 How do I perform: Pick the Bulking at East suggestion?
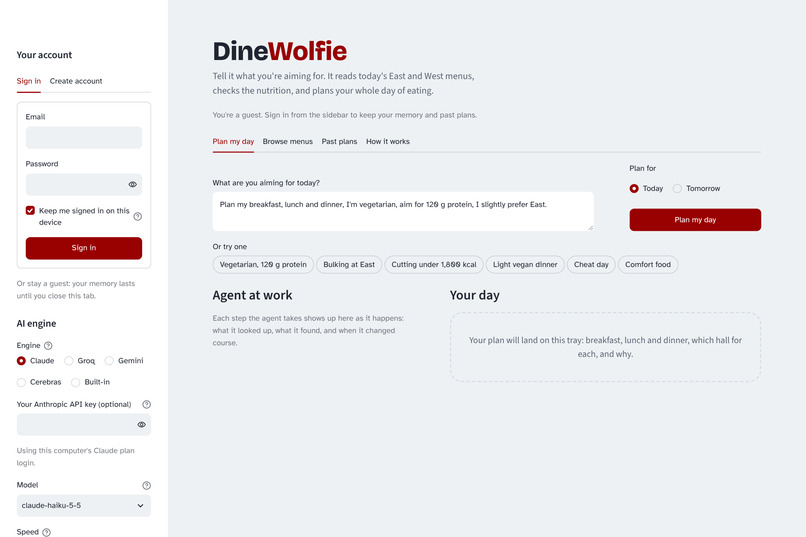349,265
